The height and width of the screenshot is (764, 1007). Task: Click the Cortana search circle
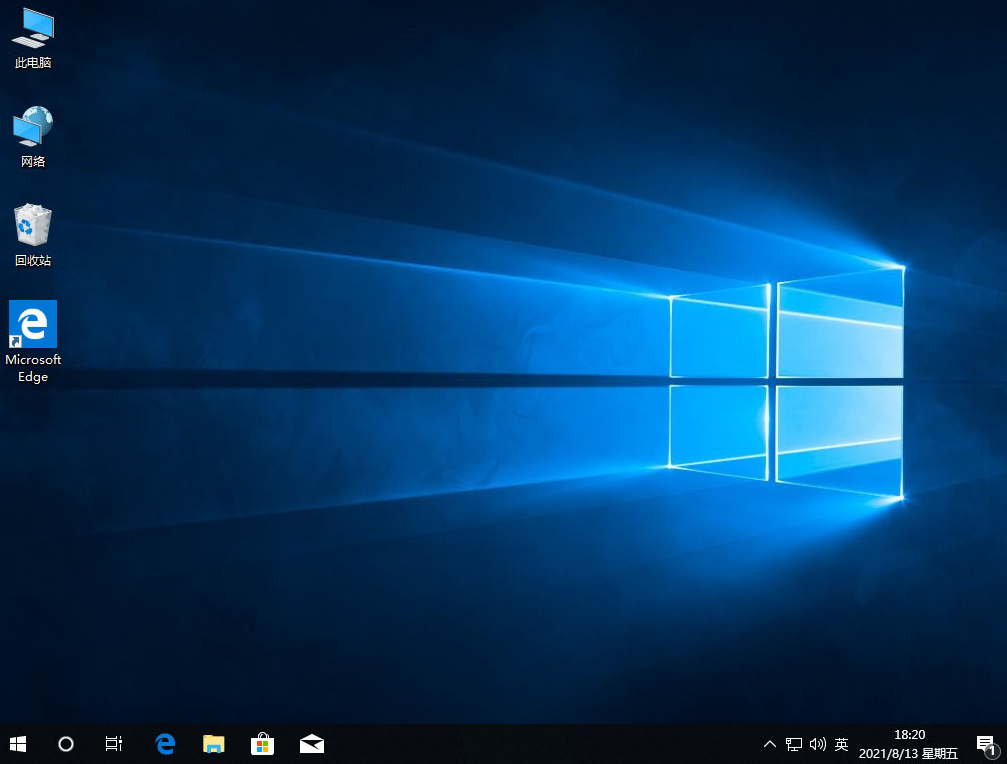coord(65,744)
